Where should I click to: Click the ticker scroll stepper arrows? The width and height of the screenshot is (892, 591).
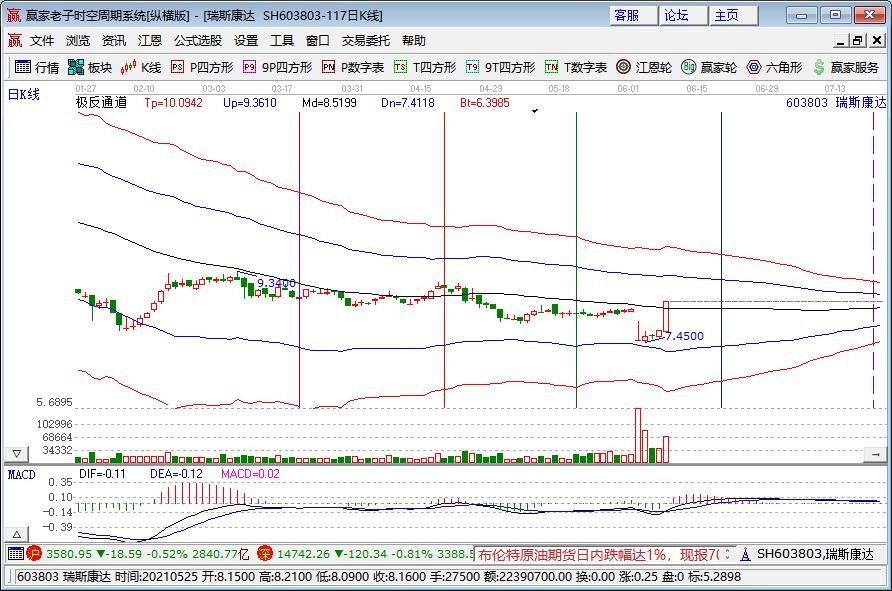728,553
